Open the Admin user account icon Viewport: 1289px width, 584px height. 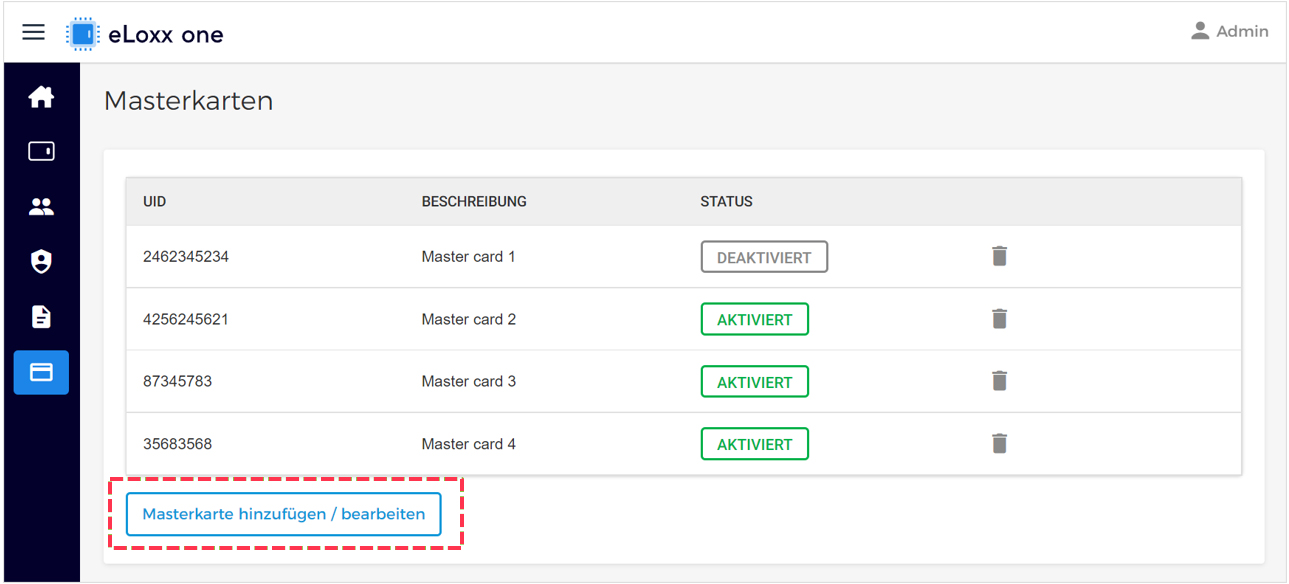[x=1200, y=31]
